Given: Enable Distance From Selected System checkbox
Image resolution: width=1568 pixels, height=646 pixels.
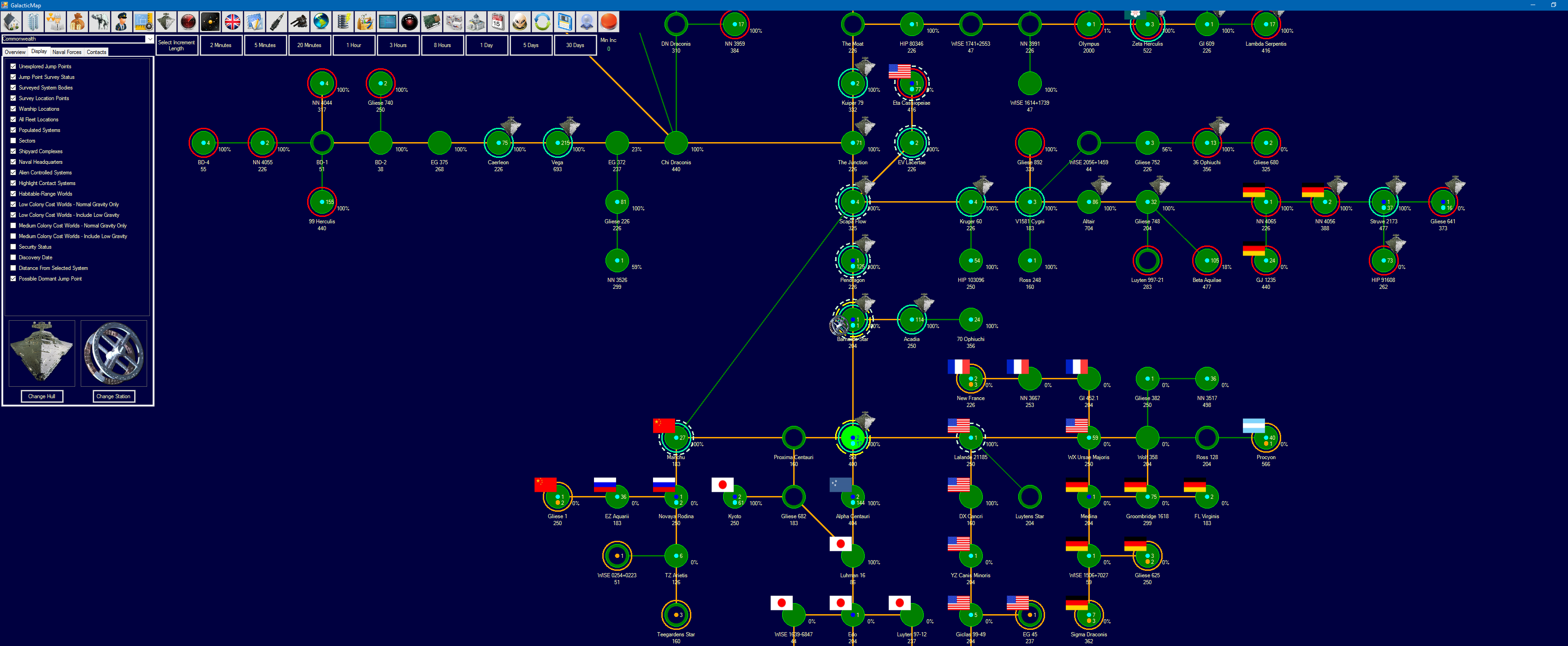Looking at the screenshot, I should click(13, 268).
